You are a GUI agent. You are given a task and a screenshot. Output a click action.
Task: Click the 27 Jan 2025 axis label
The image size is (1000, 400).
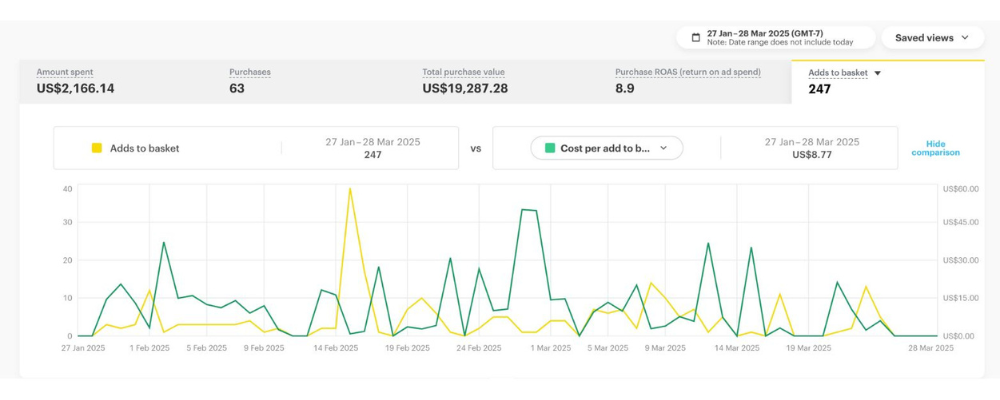coord(82,348)
